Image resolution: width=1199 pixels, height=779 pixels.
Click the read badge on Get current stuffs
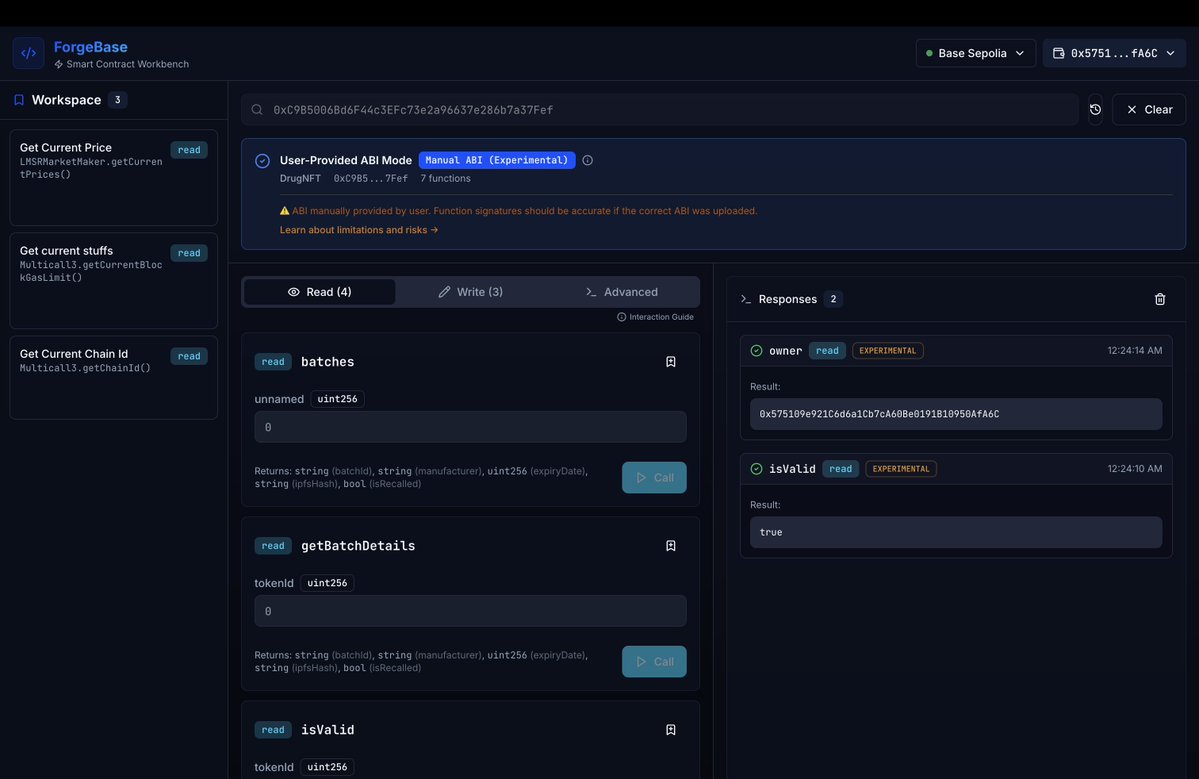pos(189,254)
